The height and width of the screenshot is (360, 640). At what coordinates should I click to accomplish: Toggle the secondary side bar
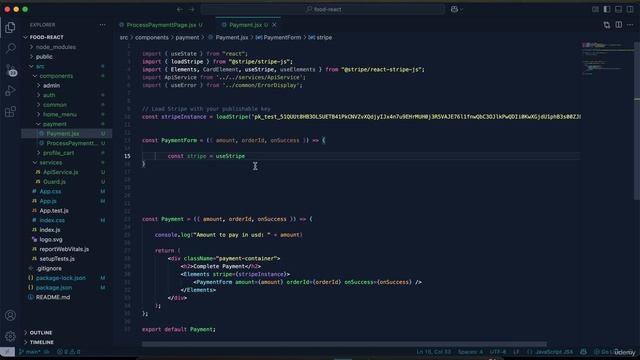pos(631,9)
